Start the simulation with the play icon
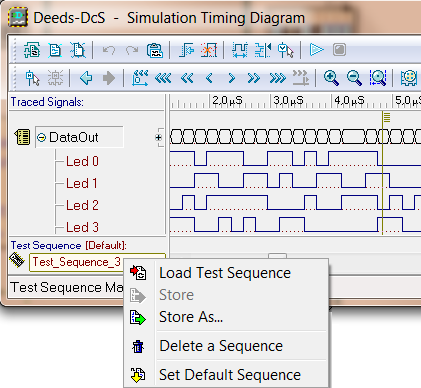Viewport: 421px width, 388px height. pos(316,50)
